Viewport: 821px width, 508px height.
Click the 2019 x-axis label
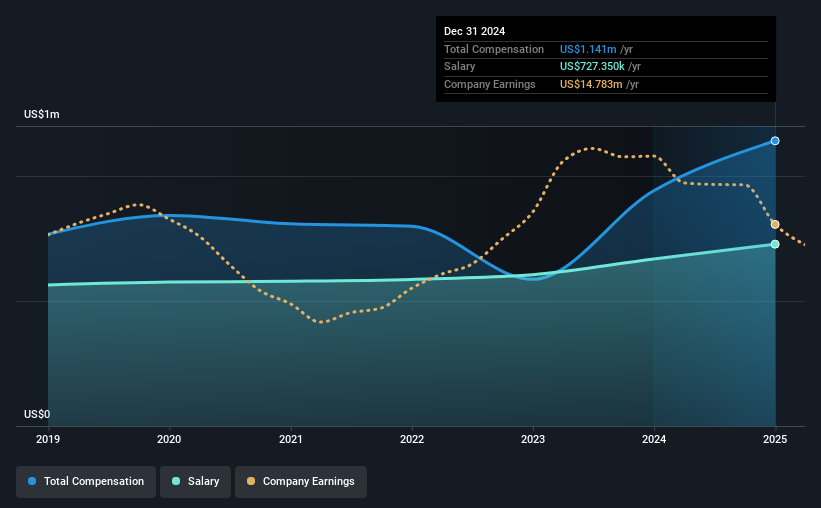click(x=48, y=439)
